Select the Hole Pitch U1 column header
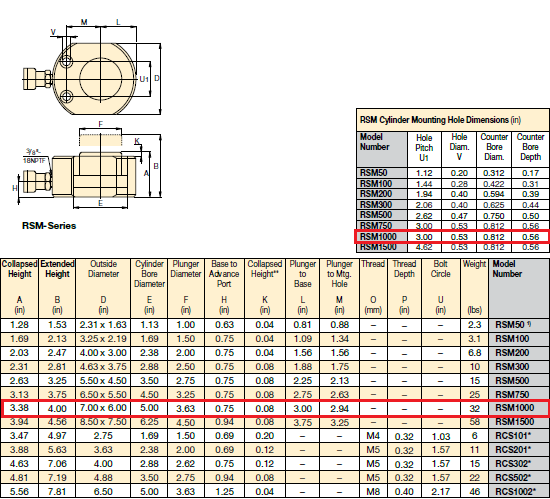Screen dimensions: 550x499 click(424, 148)
